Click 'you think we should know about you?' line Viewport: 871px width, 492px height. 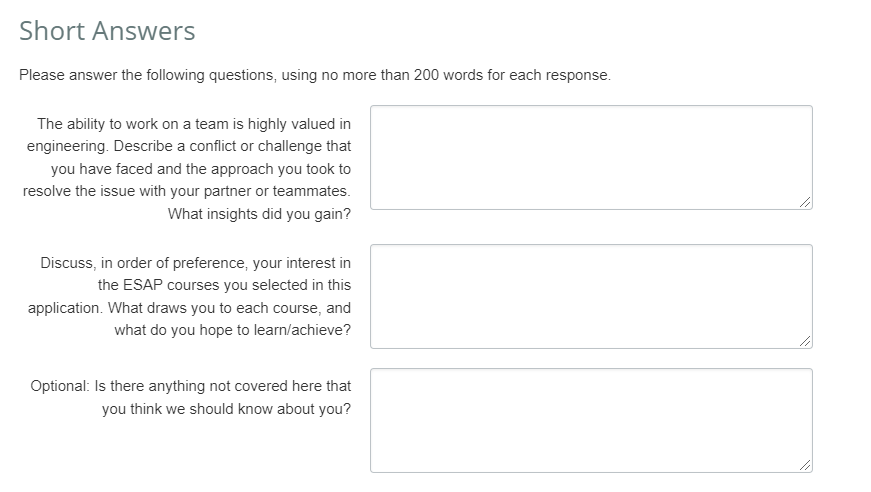click(226, 409)
